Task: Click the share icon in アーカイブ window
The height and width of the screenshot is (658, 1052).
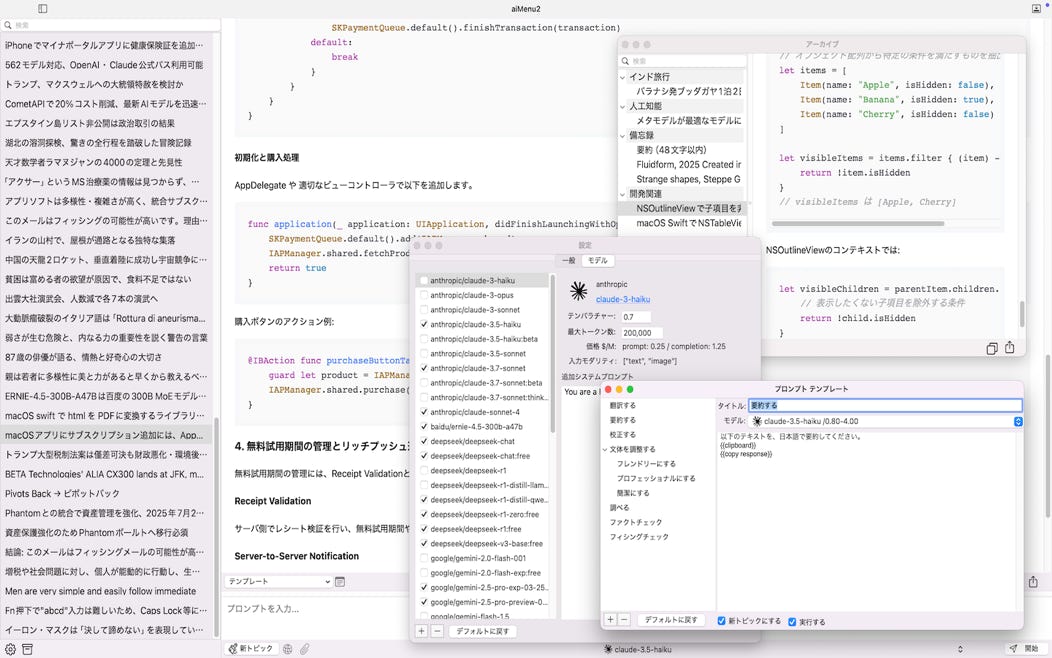Action: pyautogui.click(x=1010, y=347)
